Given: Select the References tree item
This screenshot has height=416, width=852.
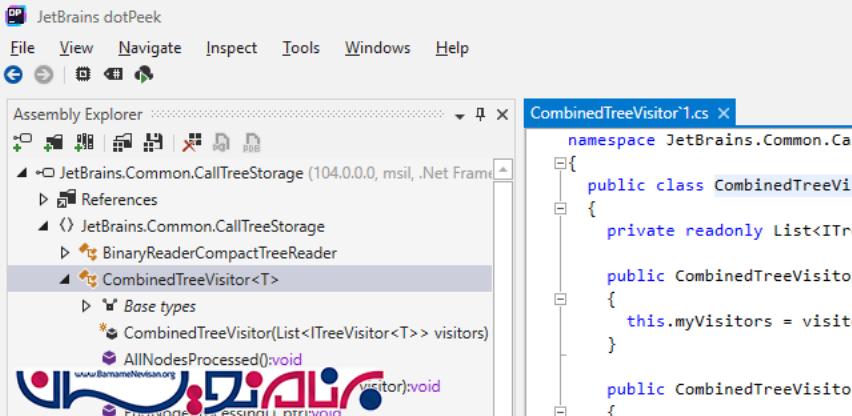Looking at the screenshot, I should pos(120,200).
